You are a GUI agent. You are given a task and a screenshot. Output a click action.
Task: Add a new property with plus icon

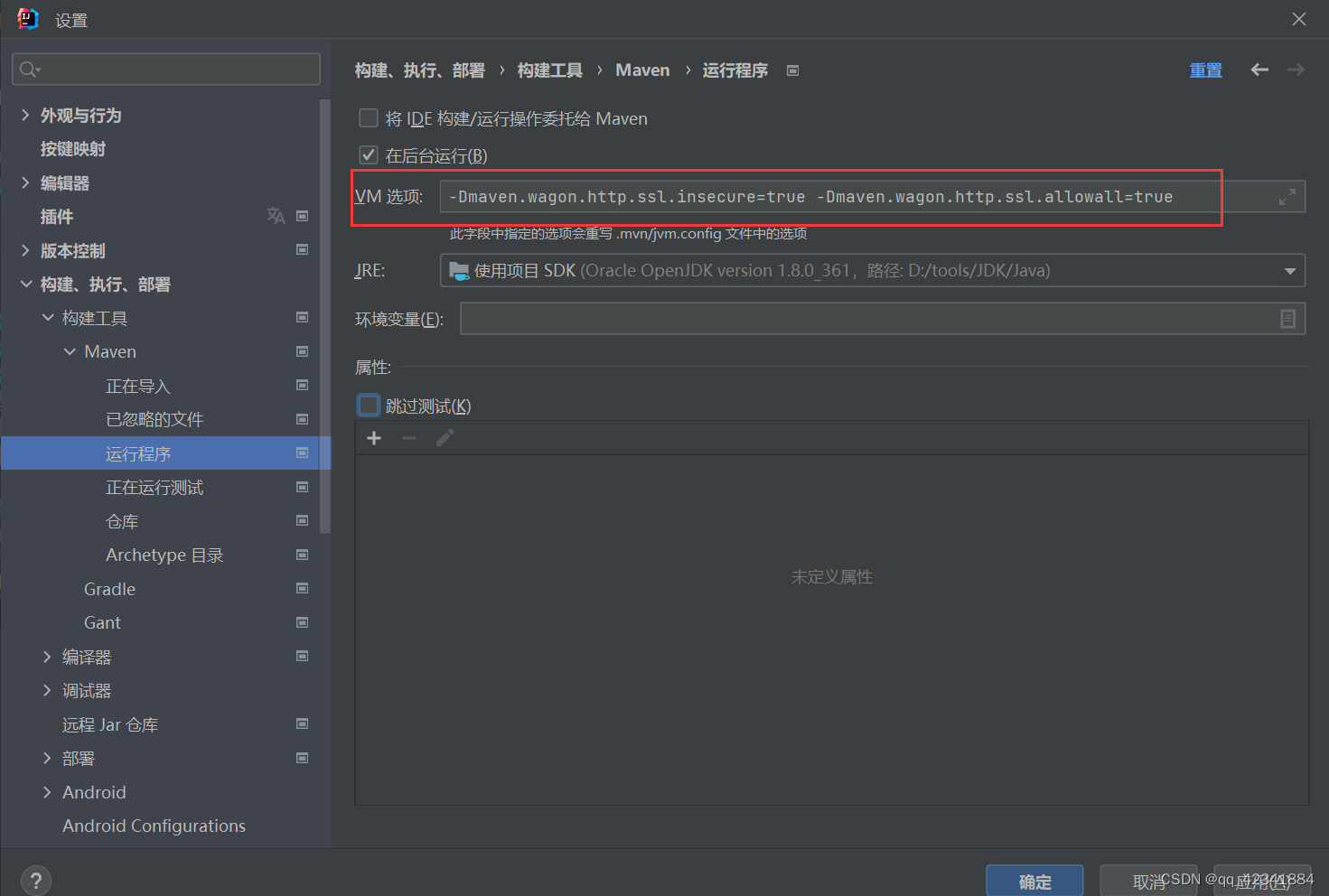374,438
